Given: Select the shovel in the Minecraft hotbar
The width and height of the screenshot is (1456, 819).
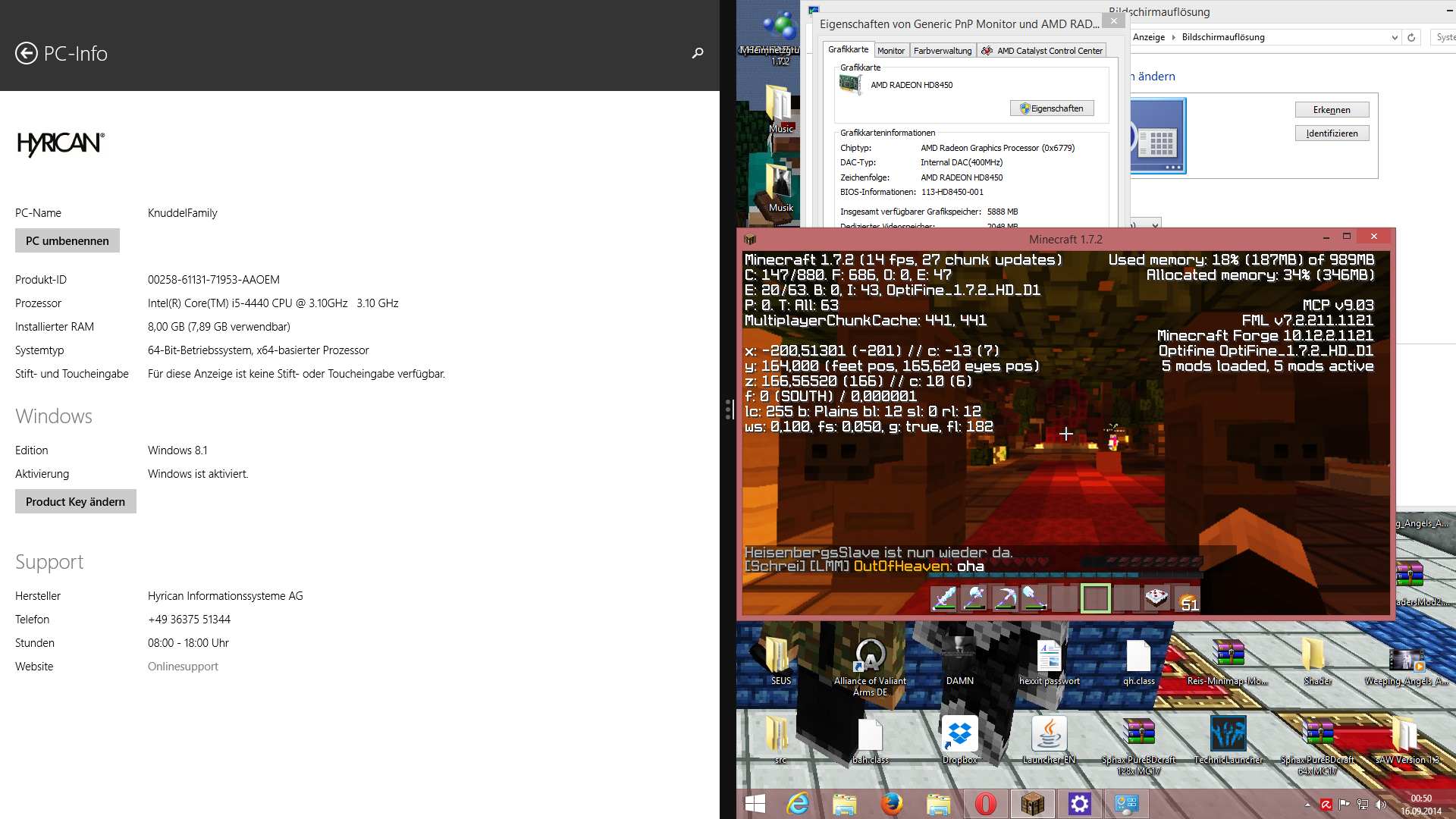Looking at the screenshot, I should (1035, 598).
